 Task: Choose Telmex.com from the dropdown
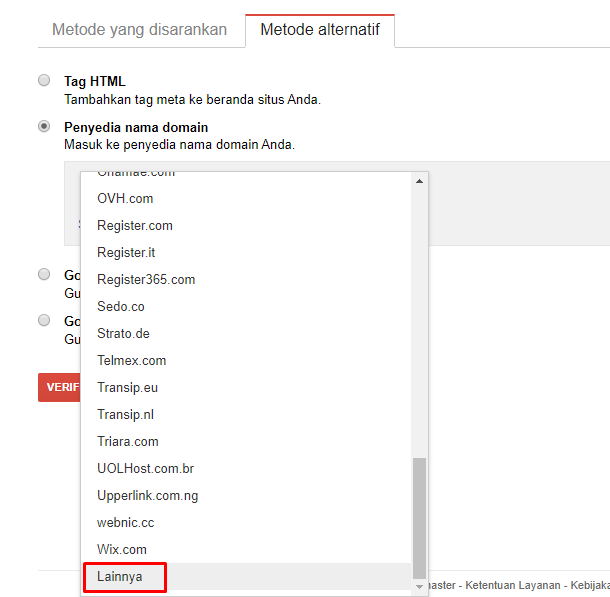point(132,360)
